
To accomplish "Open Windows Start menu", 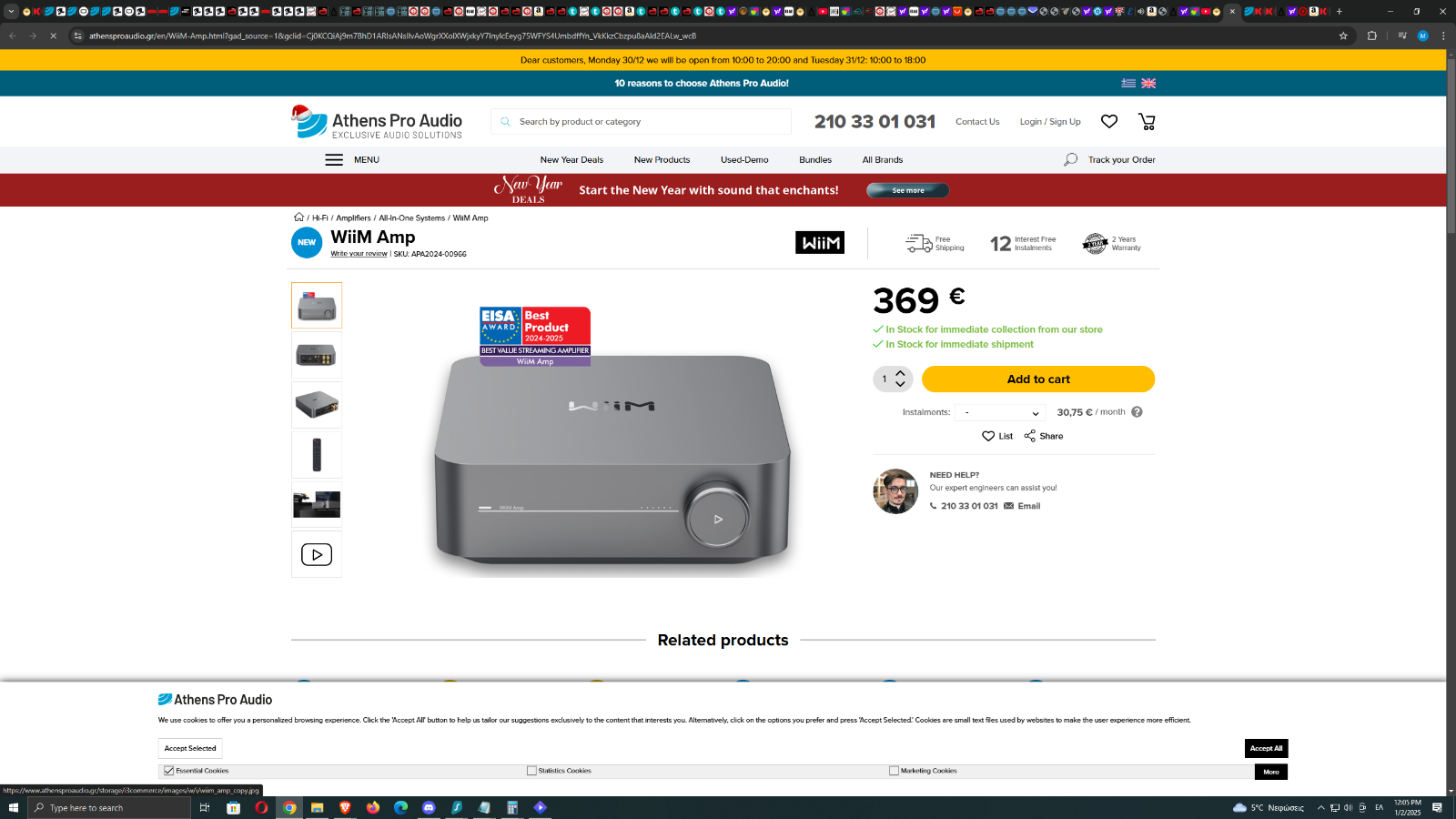I will tap(13, 807).
